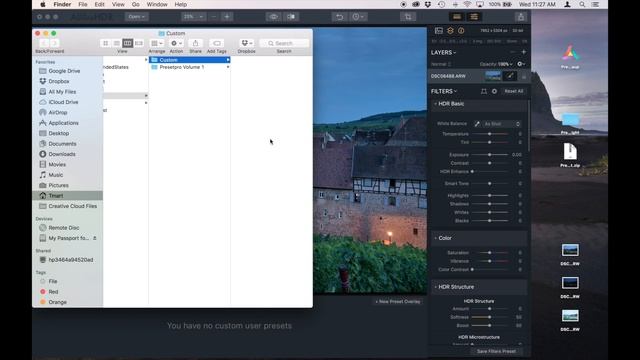The width and height of the screenshot is (640, 360).
Task: Switch Finder to list view
Action: pyautogui.click(x=116, y=43)
